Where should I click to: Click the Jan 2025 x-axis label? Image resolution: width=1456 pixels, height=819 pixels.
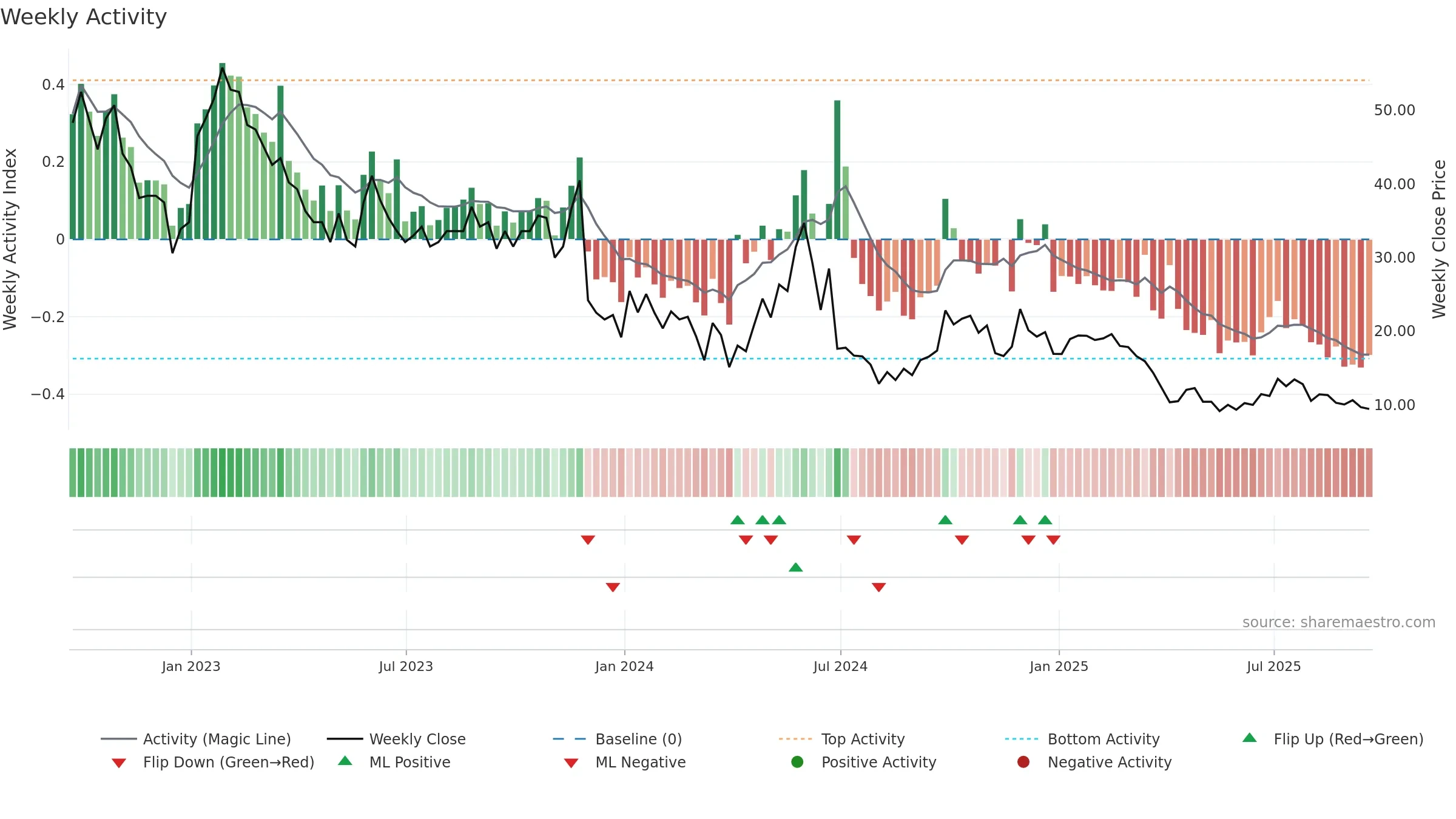(1059, 666)
